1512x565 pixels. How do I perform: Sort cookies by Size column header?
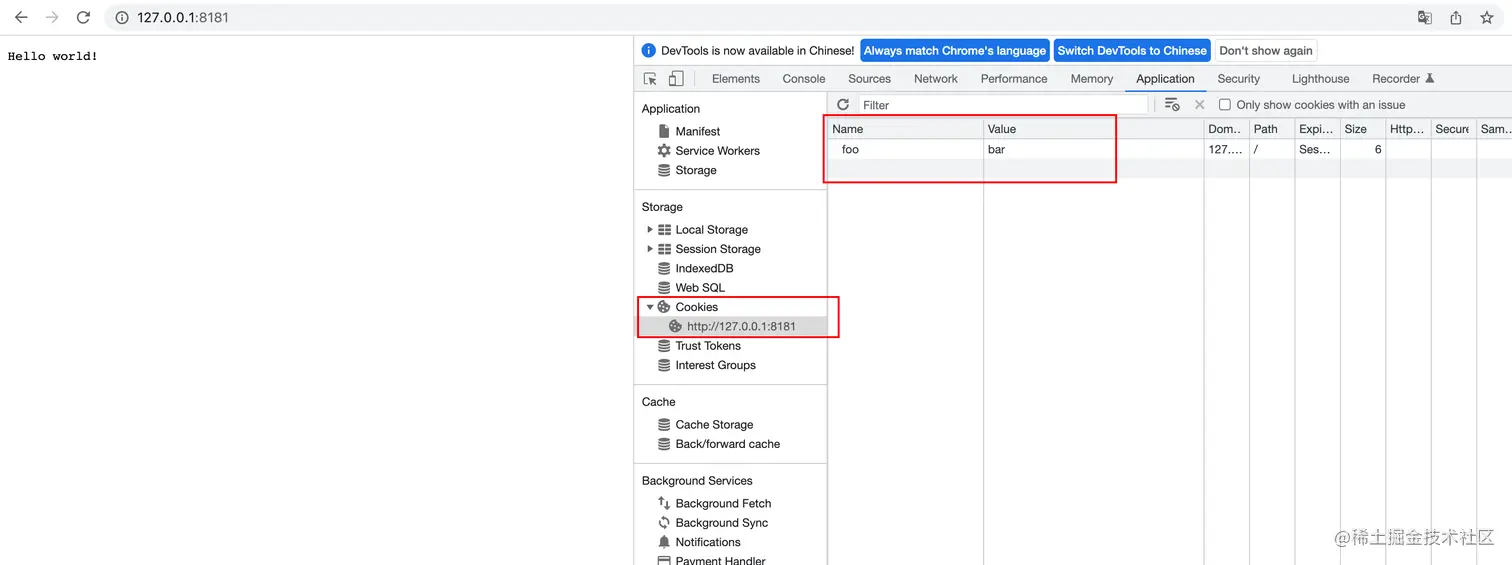click(x=1363, y=129)
